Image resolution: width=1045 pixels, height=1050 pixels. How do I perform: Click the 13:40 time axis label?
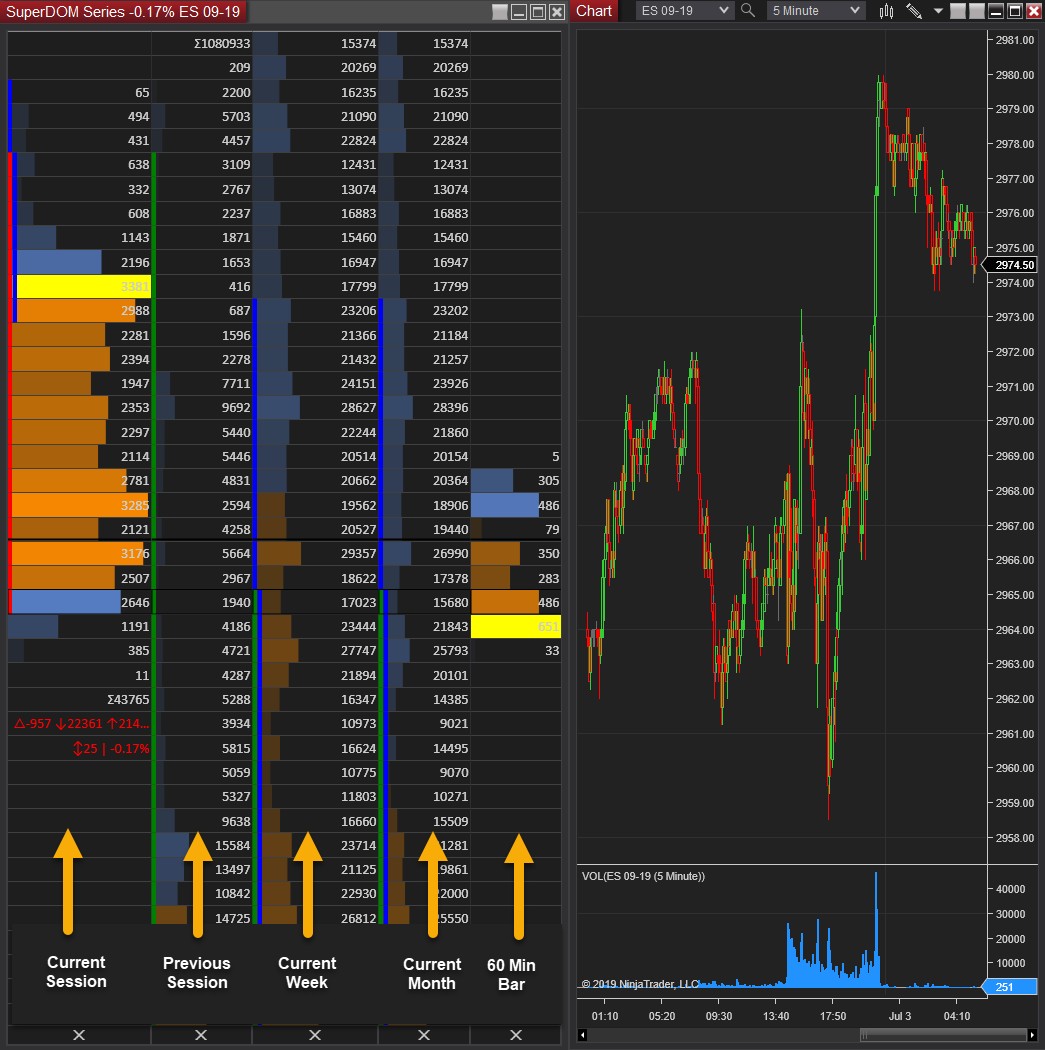coord(776,1017)
